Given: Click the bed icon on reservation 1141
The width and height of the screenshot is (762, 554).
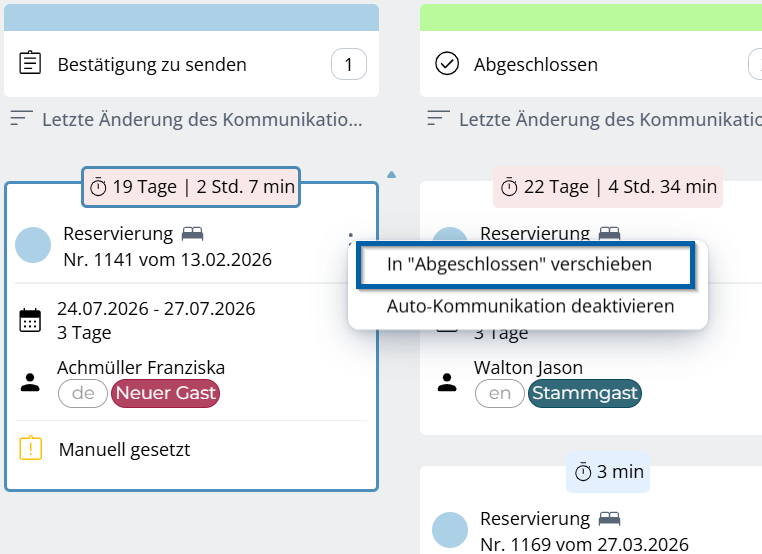Looking at the screenshot, I should tap(192, 234).
